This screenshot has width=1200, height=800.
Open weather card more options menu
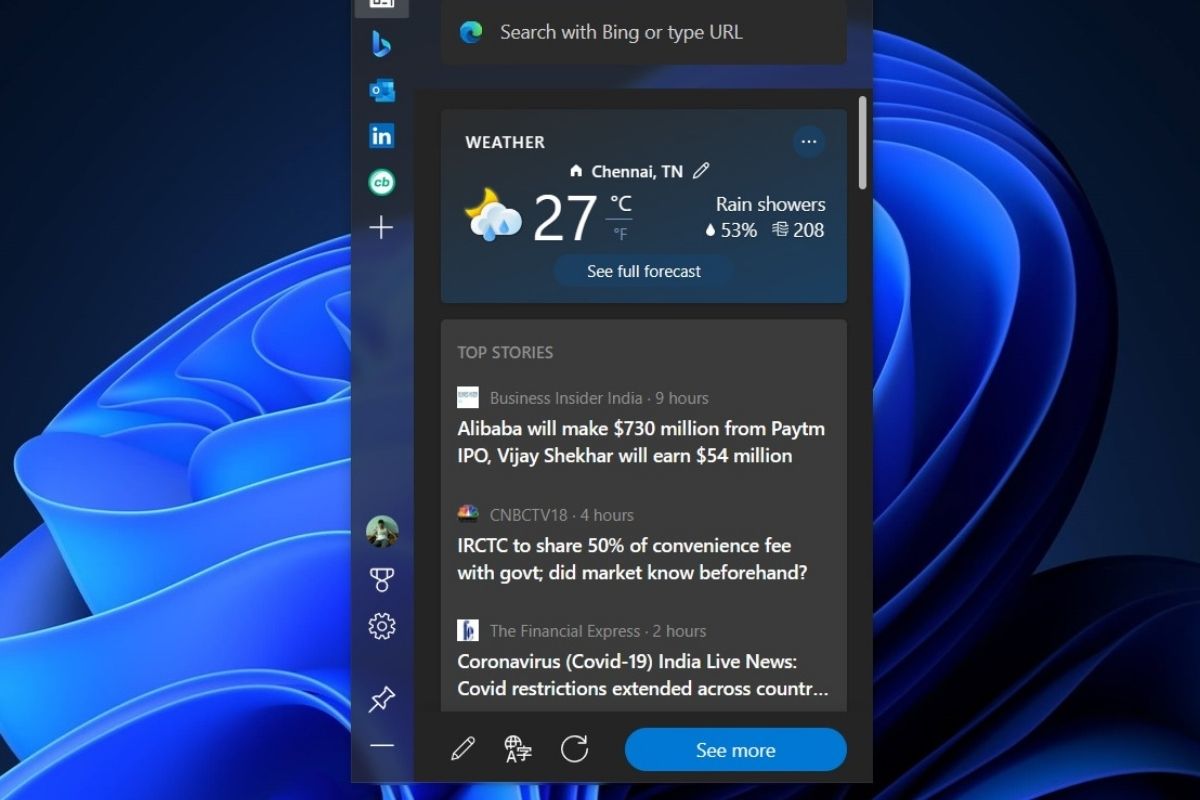point(809,142)
